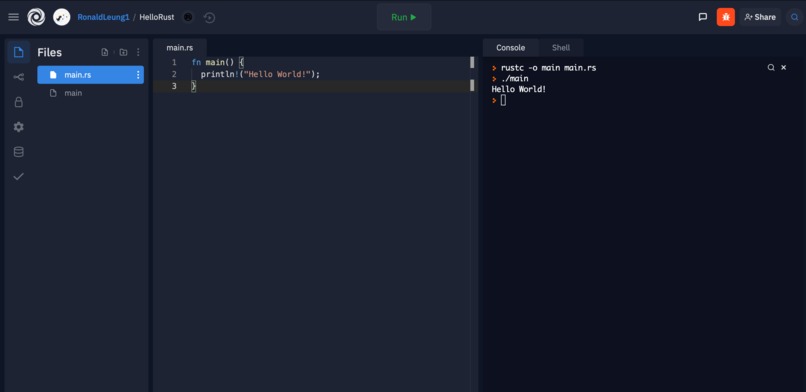Switch to the Shell tab
The height and width of the screenshot is (392, 806).
tap(561, 48)
